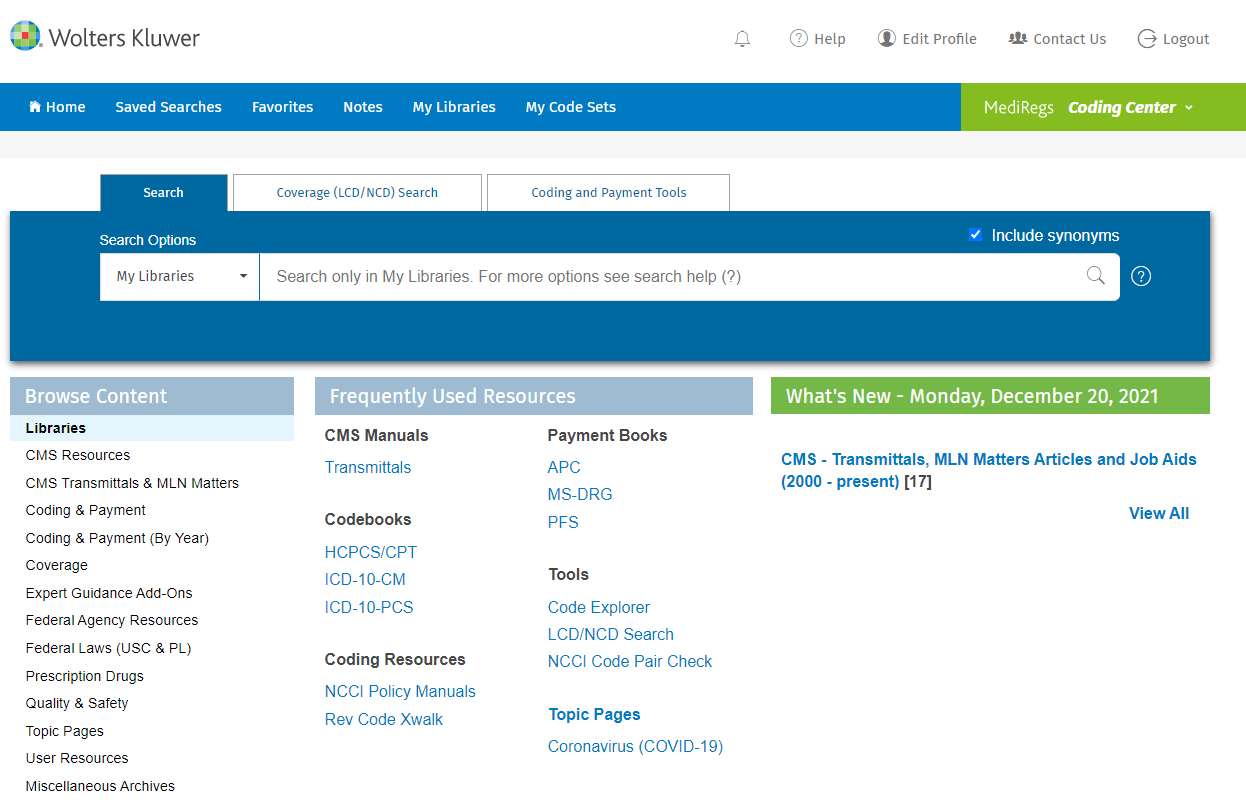Click the Wolters Kluwer logo

click(105, 37)
